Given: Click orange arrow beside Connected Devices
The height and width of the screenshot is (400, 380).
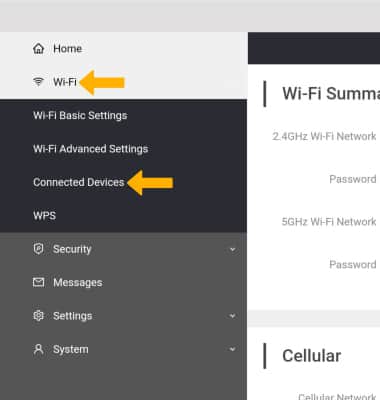Looking at the screenshot, I should point(150,182).
